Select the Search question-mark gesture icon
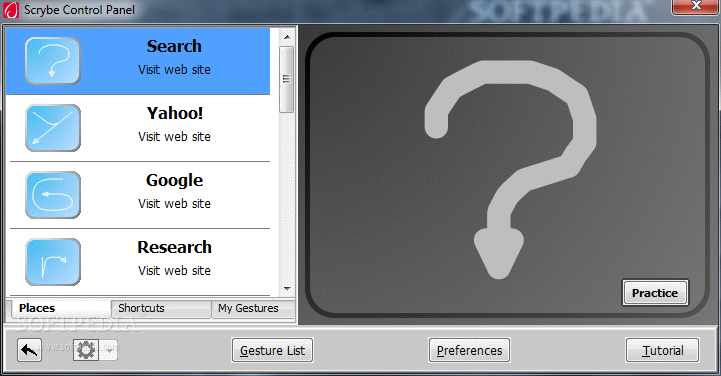This screenshot has height=376, width=721. (x=53, y=61)
